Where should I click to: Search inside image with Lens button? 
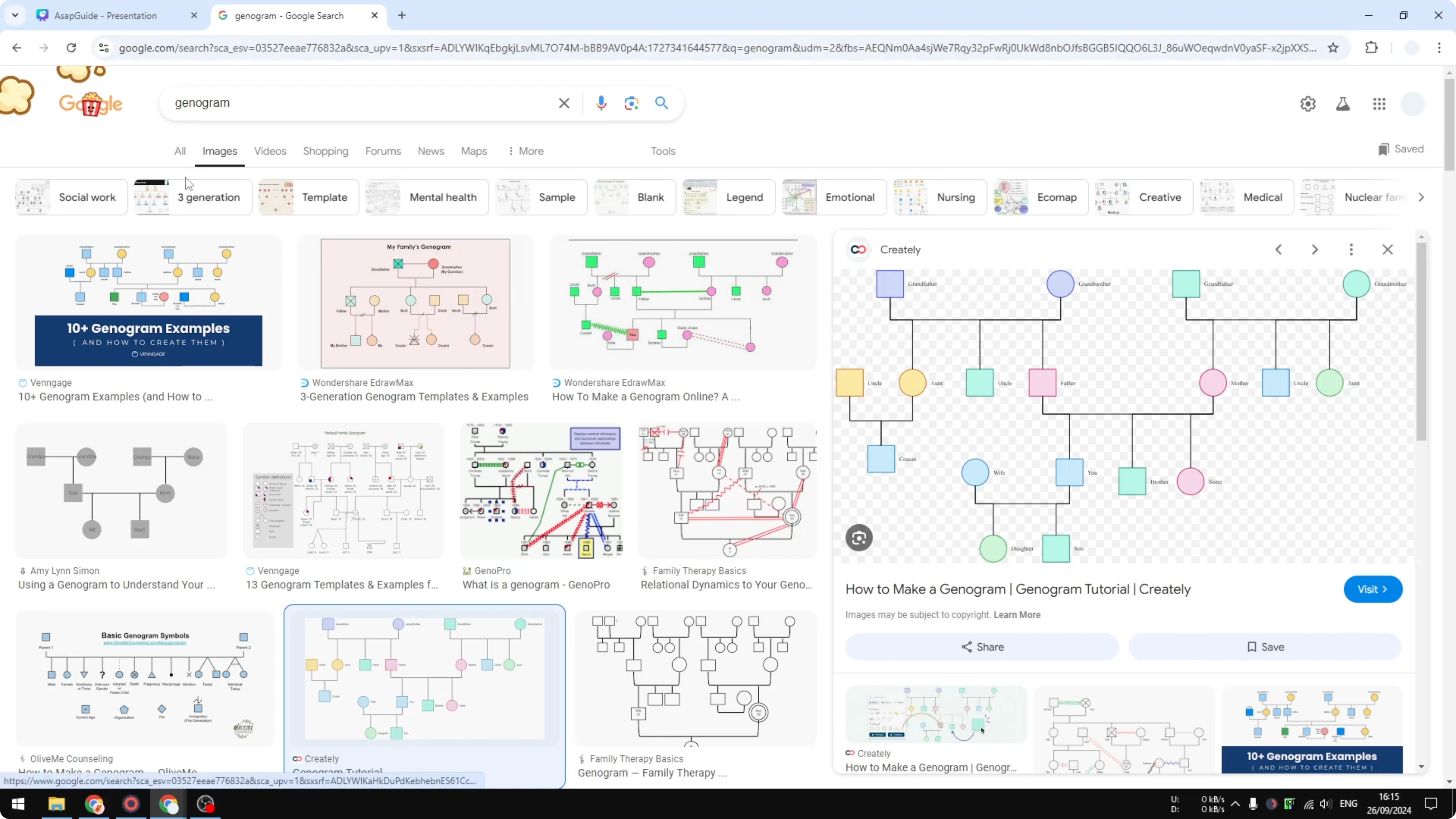[x=859, y=538]
